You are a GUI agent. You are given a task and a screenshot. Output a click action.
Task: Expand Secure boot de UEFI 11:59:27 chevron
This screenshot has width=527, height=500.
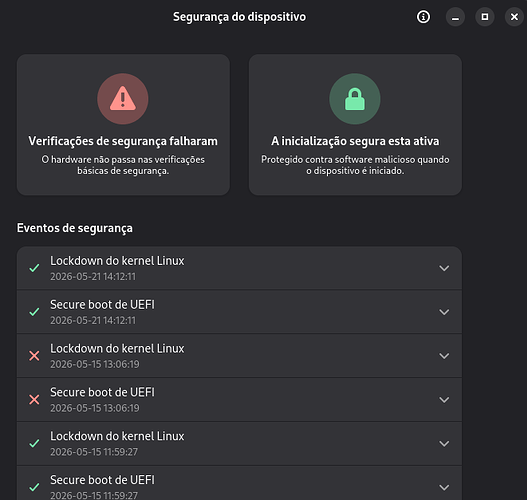(x=444, y=488)
